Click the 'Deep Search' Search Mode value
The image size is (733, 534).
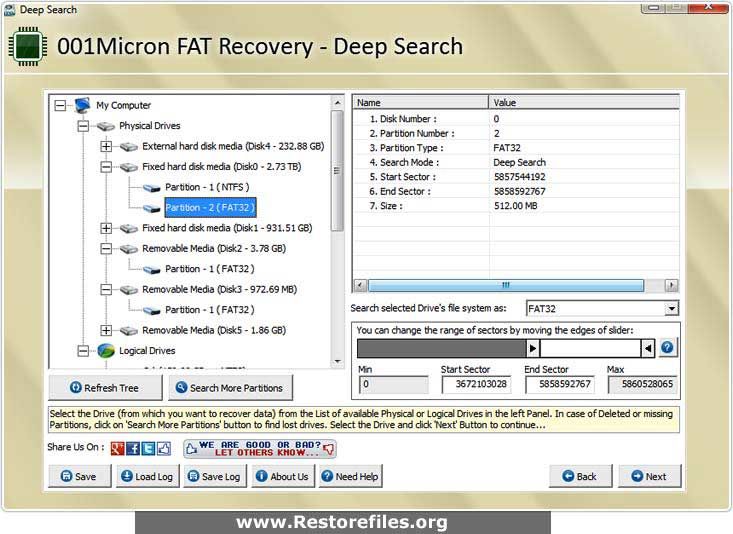pos(519,162)
